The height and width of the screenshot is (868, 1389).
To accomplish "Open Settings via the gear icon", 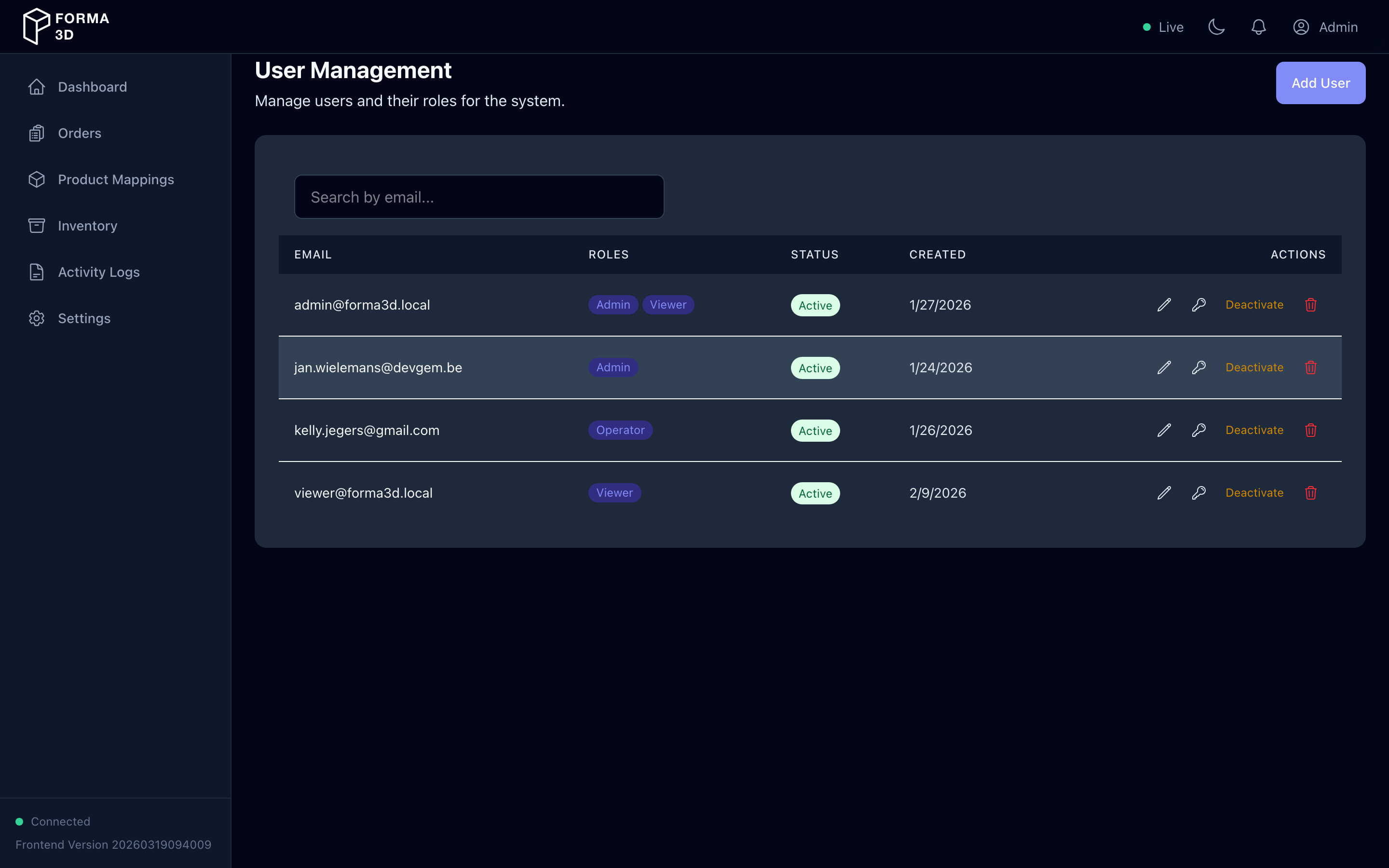I will 36,318.
